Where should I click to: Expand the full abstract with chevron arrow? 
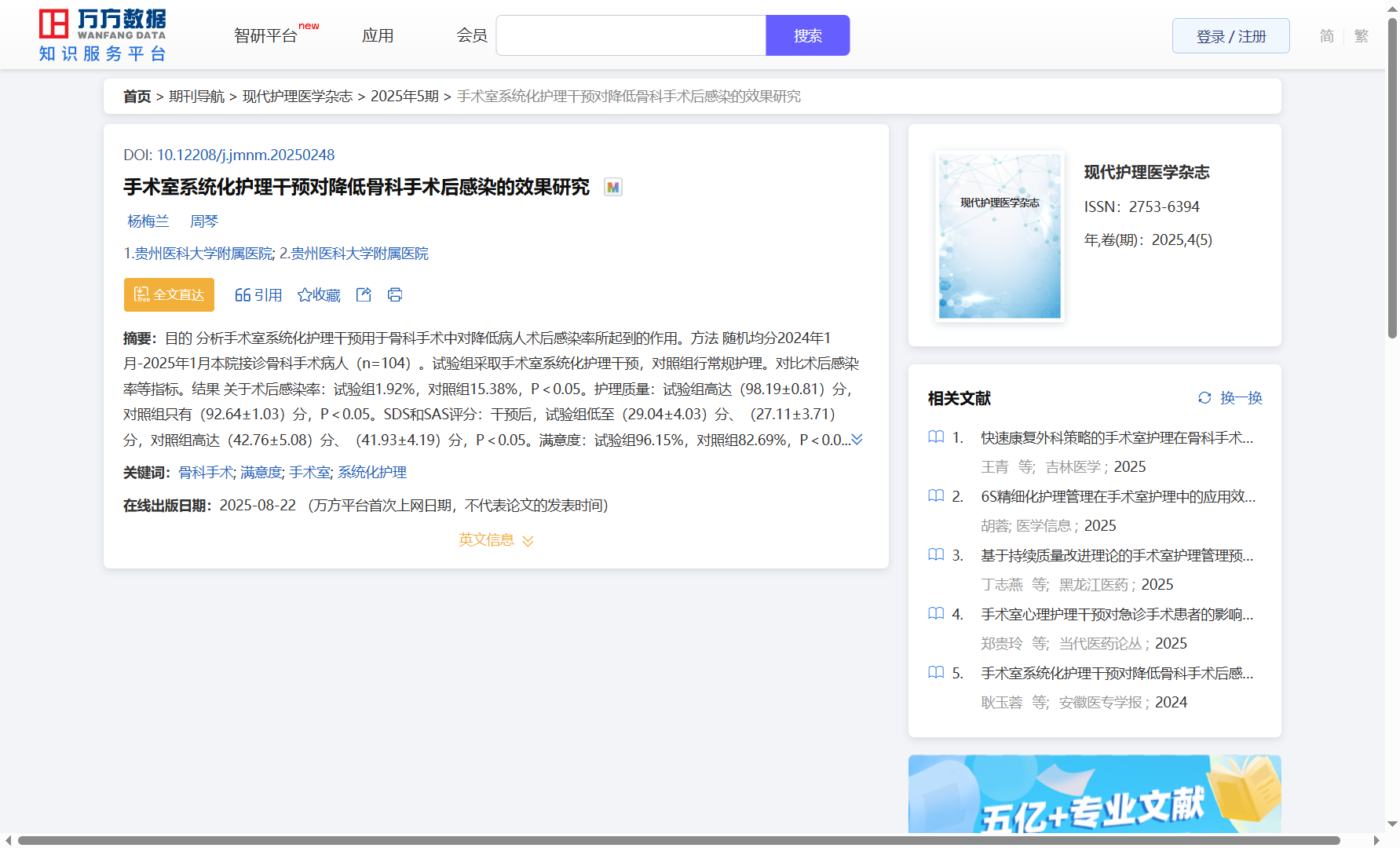click(857, 440)
